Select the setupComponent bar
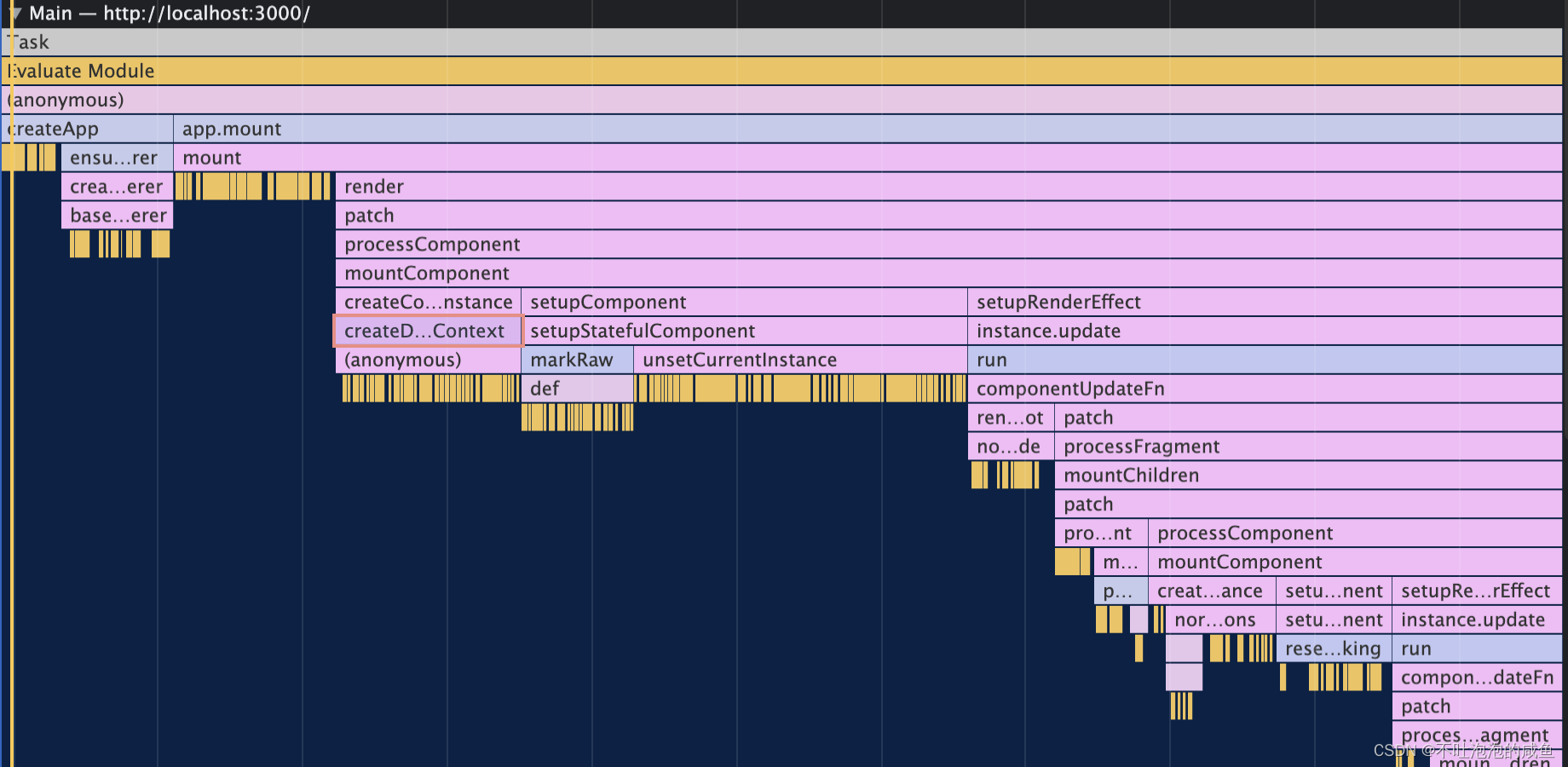 (x=745, y=303)
